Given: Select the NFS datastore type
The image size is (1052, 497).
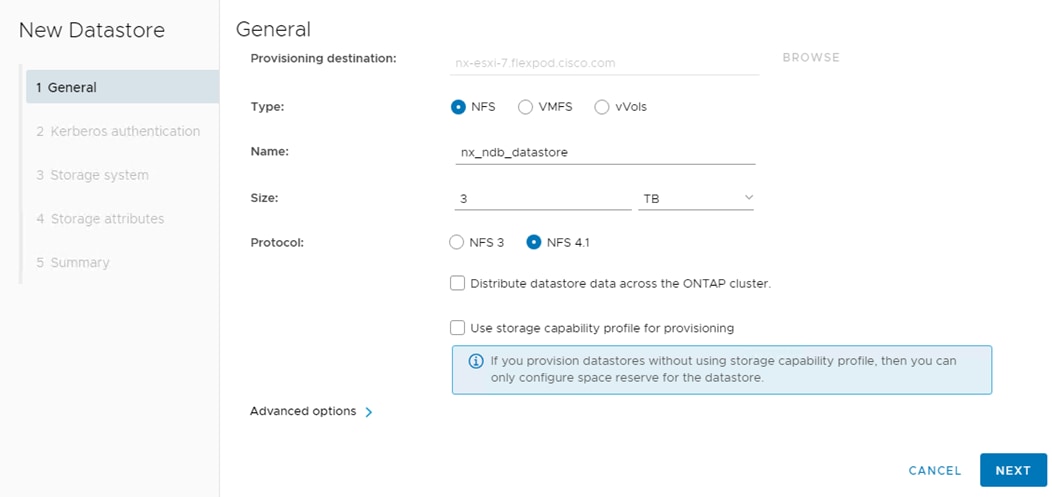Looking at the screenshot, I should point(459,107).
